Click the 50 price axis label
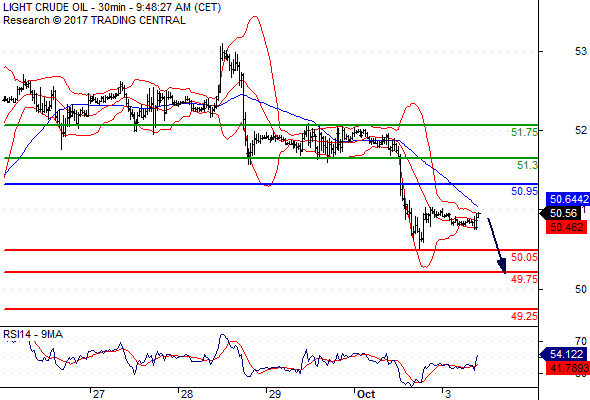 (x=581, y=289)
